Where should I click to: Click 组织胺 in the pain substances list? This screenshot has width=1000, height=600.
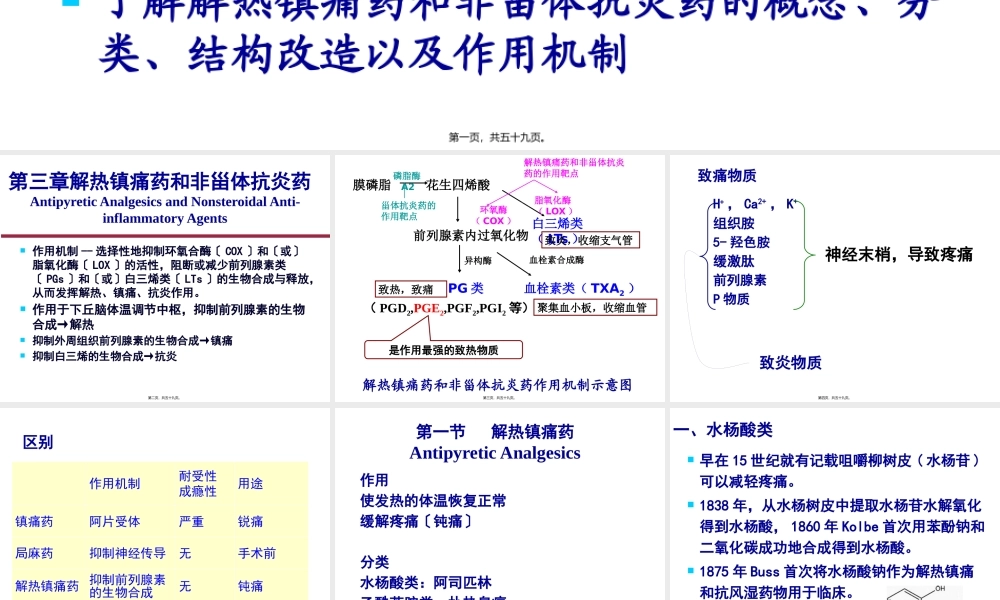734,223
